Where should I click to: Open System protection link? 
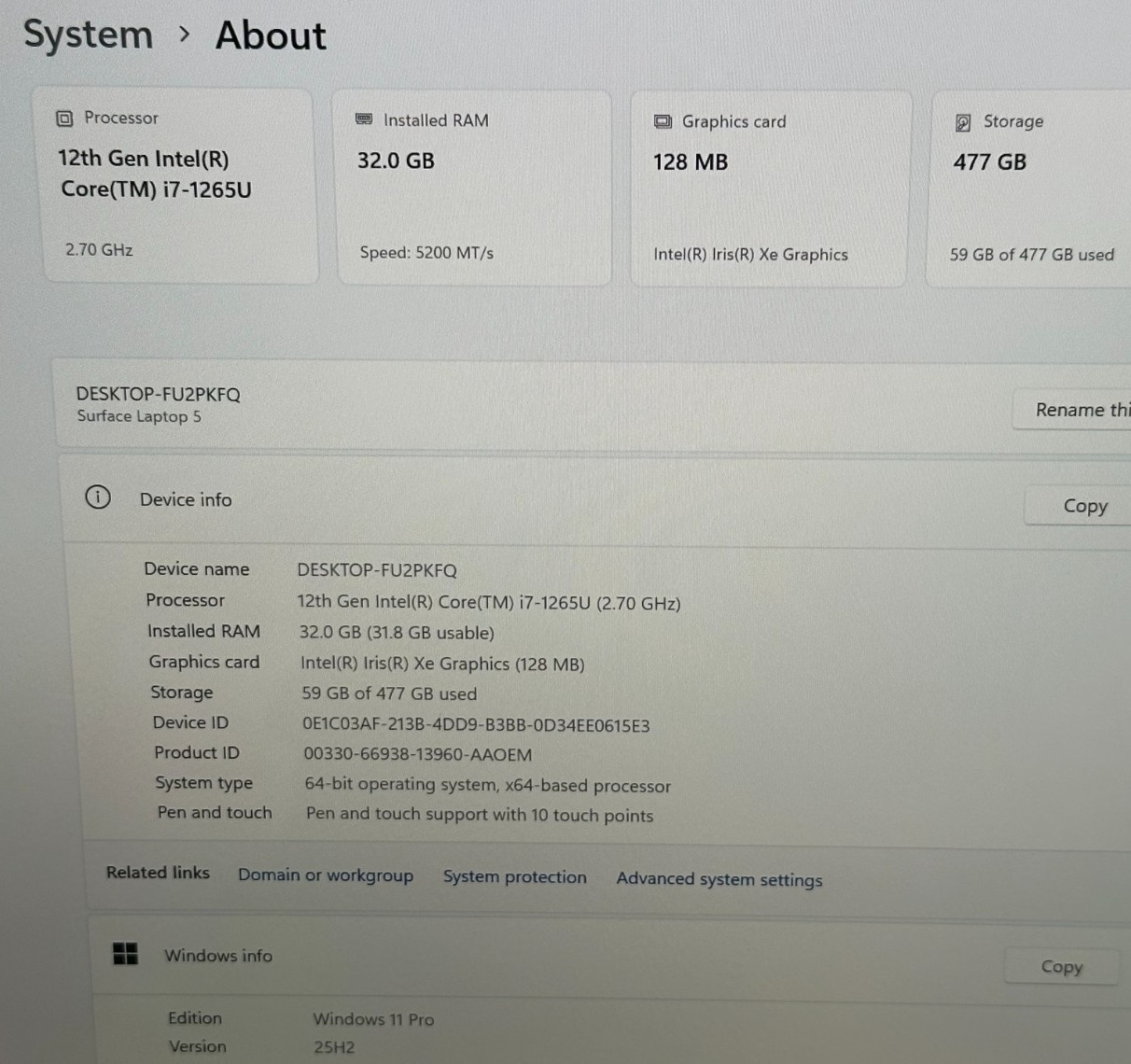[515, 877]
